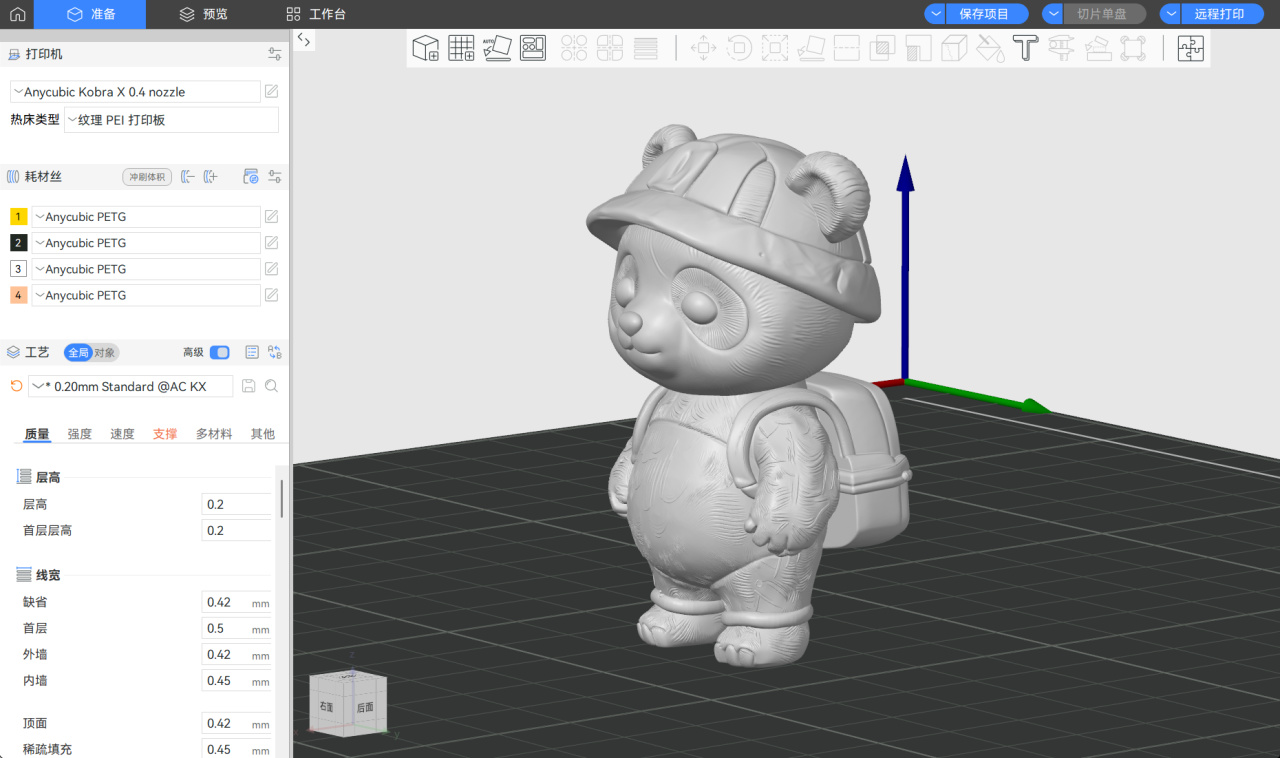This screenshot has height=758, width=1280.
Task: Open the 多材料 settings tab
Action: click(214, 434)
